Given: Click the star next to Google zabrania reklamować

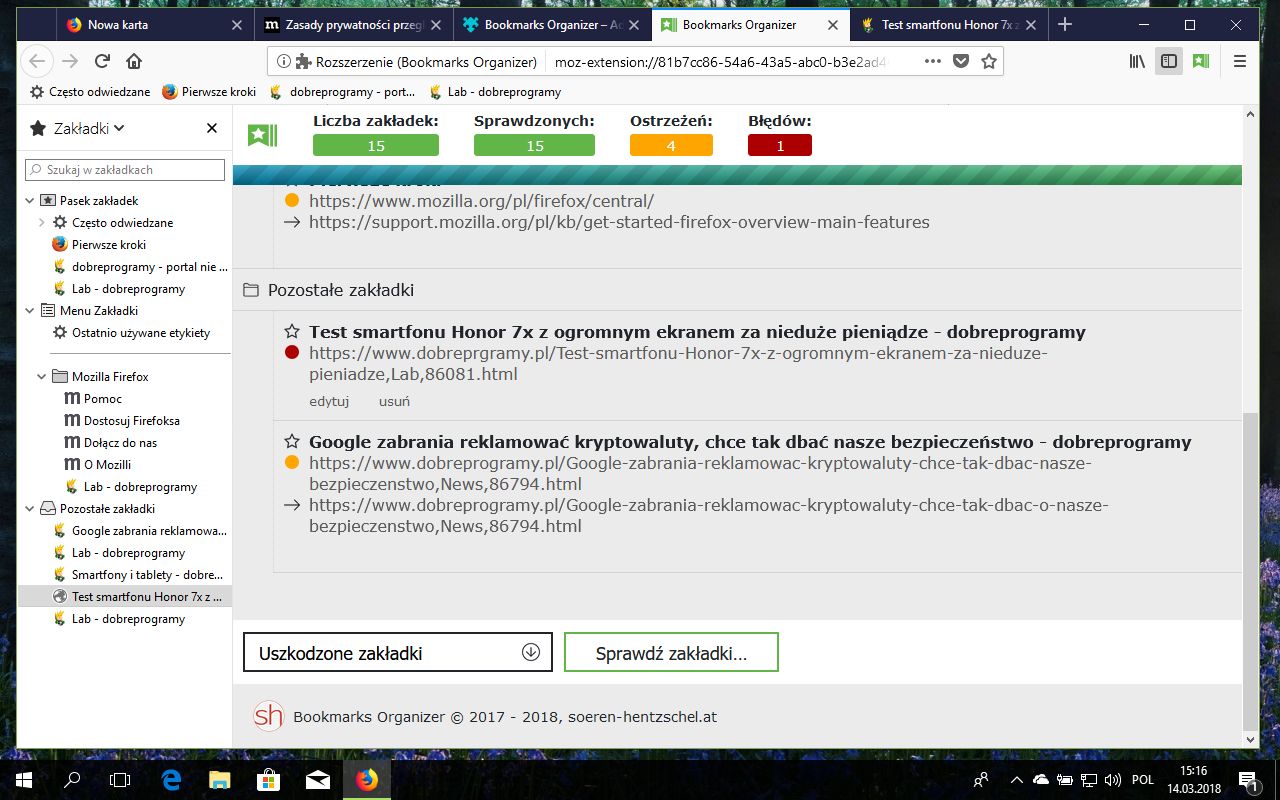Looking at the screenshot, I should click(x=292, y=441).
